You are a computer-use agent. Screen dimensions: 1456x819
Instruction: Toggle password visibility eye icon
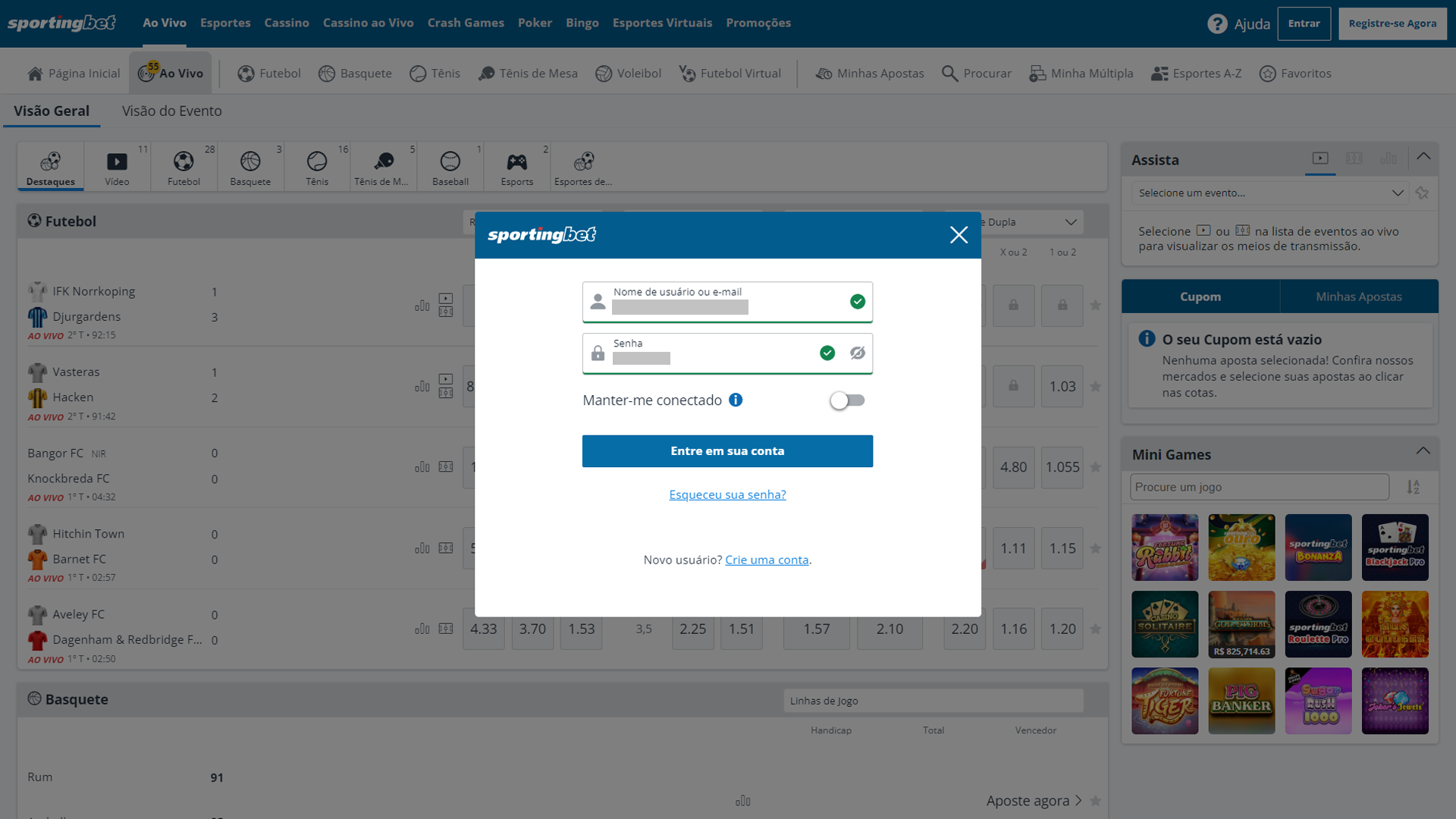[858, 353]
